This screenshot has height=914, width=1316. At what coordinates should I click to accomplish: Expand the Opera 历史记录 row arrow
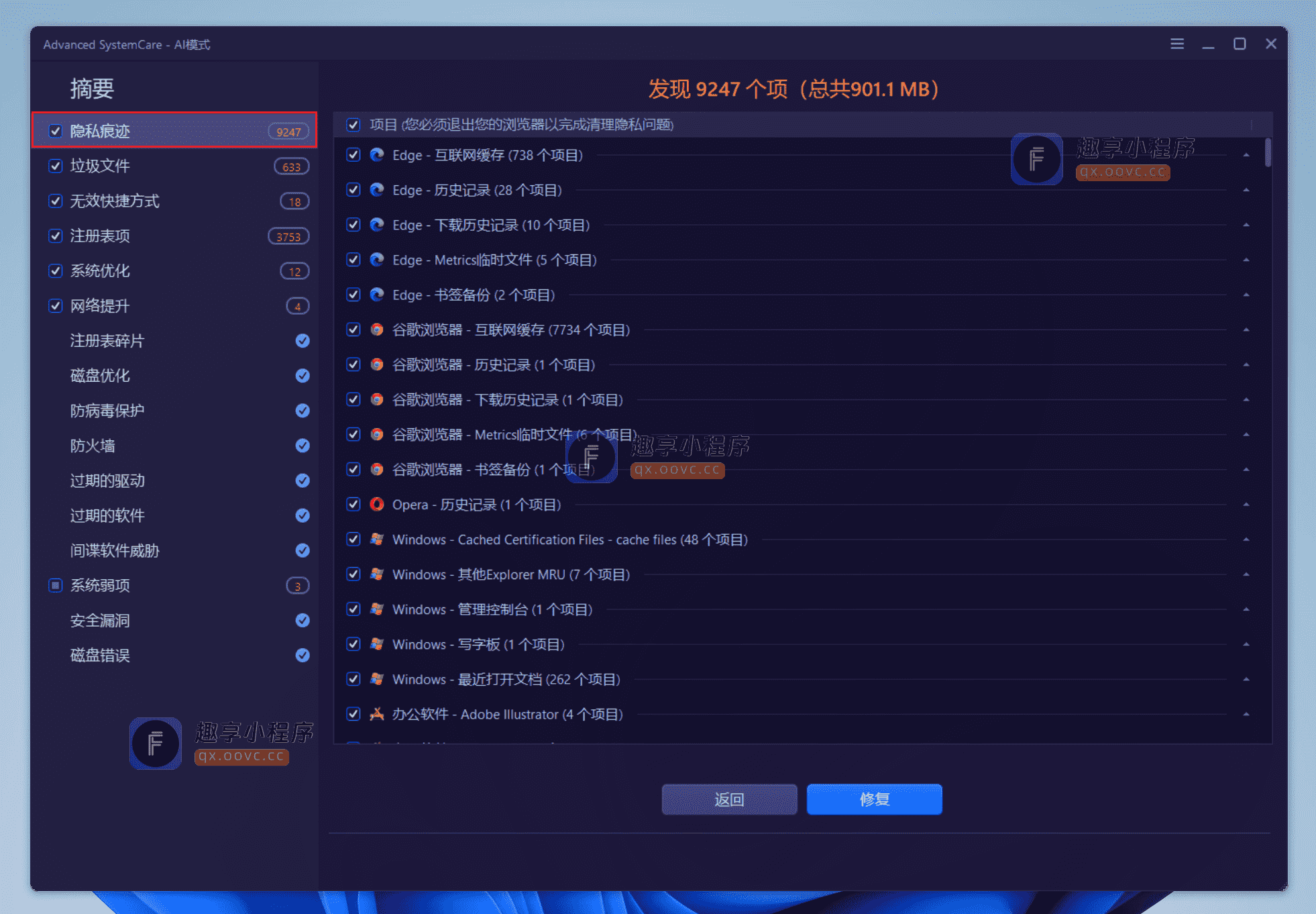coord(1246,504)
